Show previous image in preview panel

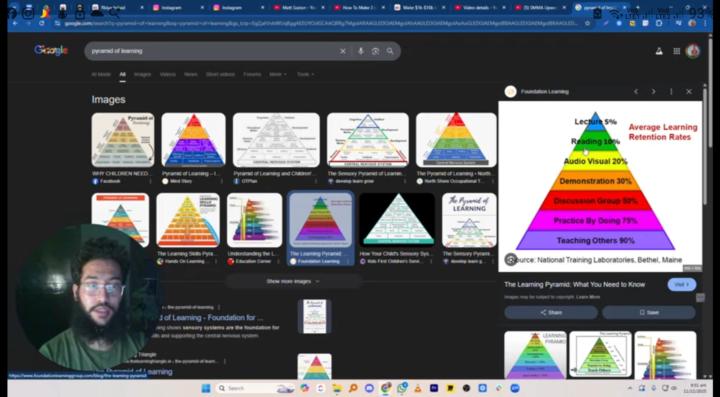click(636, 92)
